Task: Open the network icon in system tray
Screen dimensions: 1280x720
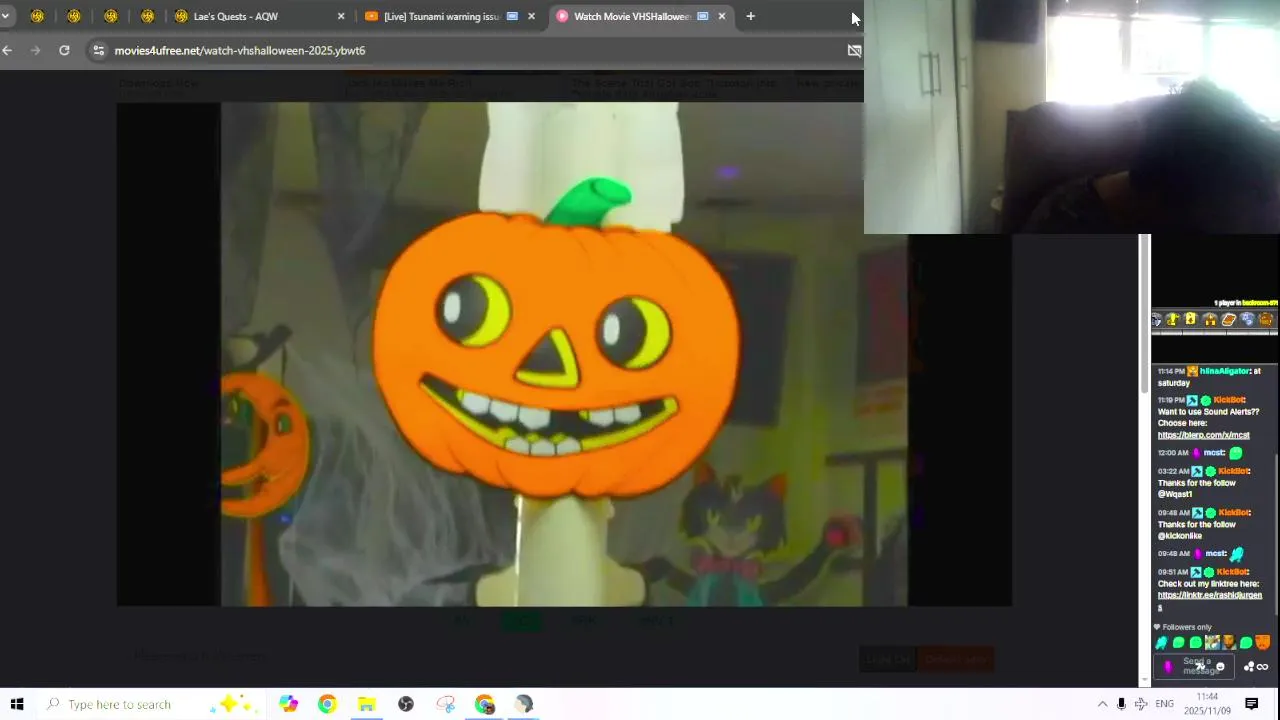Action: pos(1141,704)
